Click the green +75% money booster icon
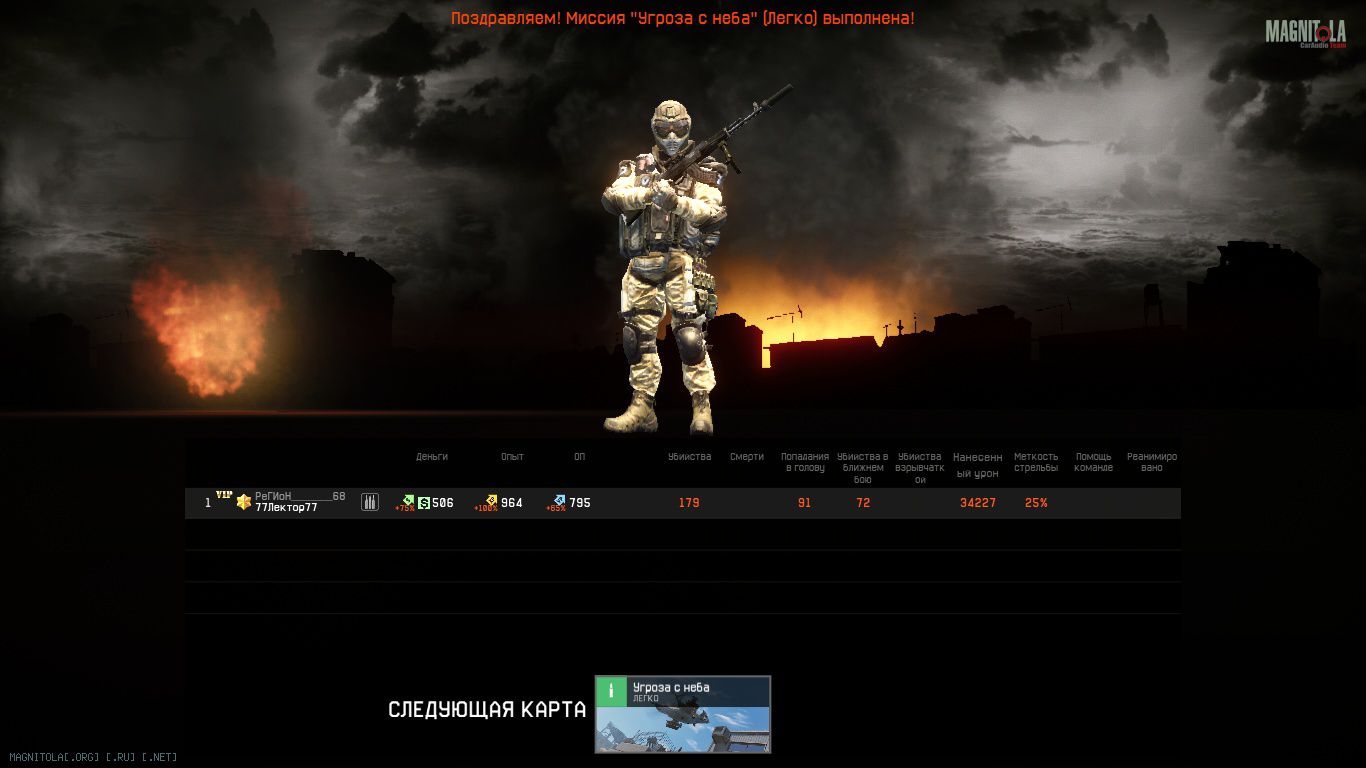 [407, 501]
